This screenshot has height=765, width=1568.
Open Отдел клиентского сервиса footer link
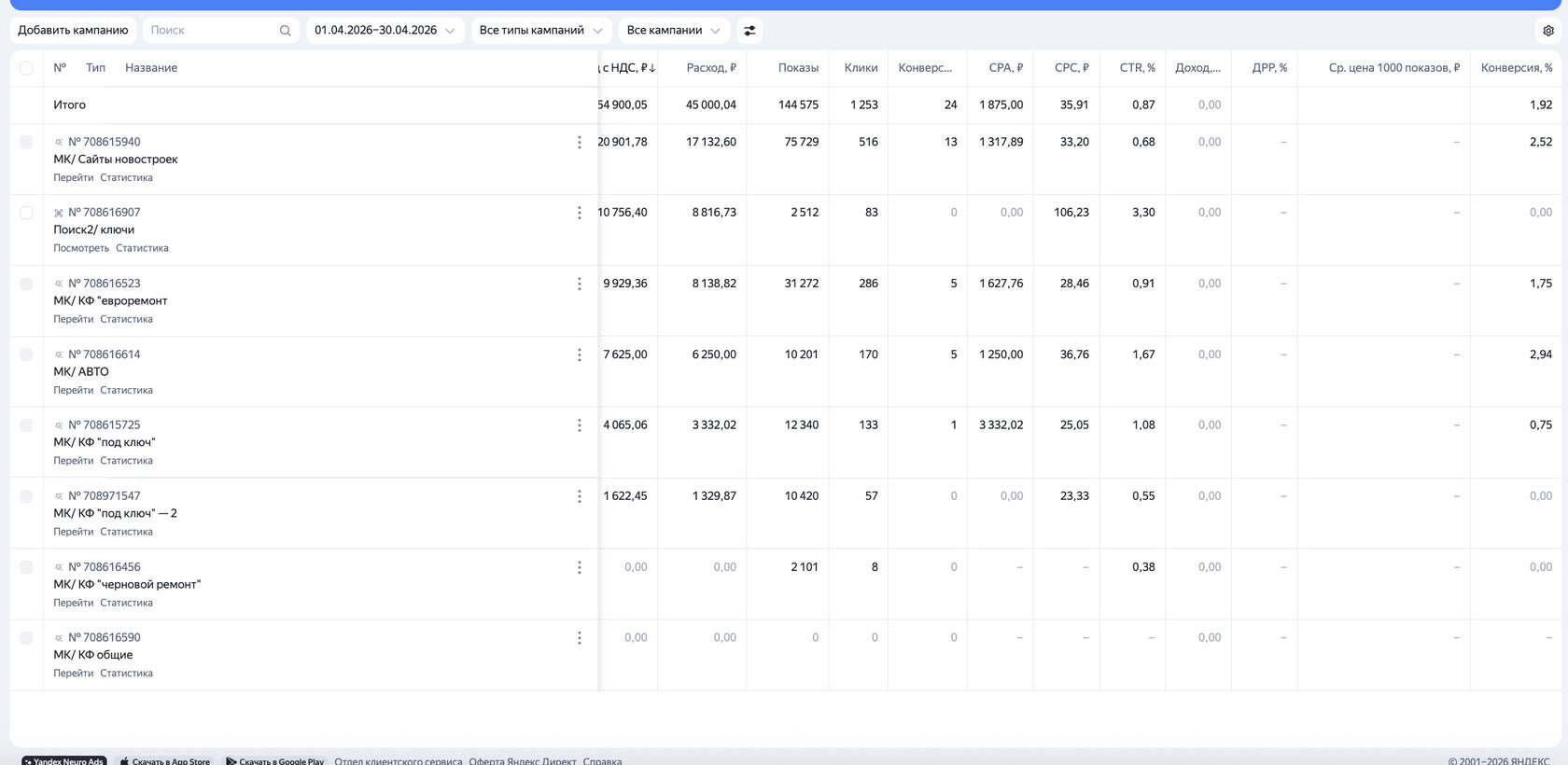click(399, 761)
